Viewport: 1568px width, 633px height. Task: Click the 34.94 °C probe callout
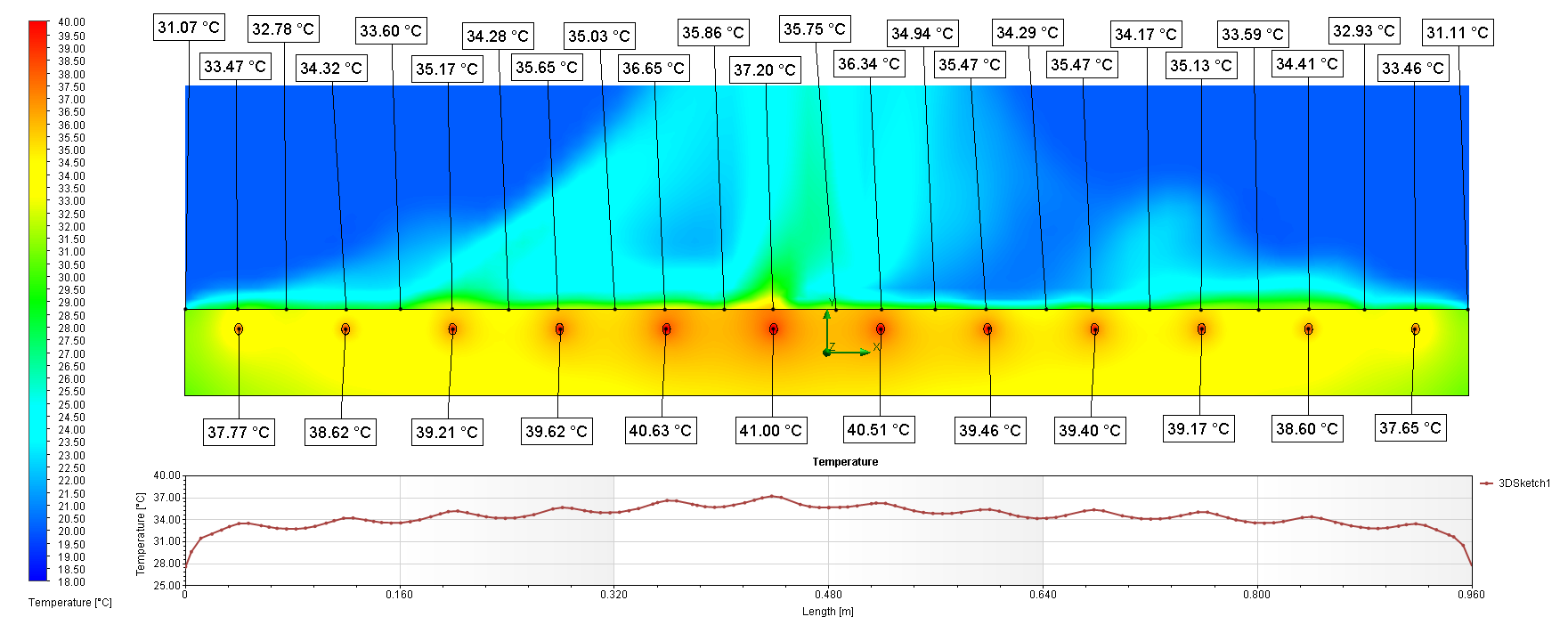922,34
